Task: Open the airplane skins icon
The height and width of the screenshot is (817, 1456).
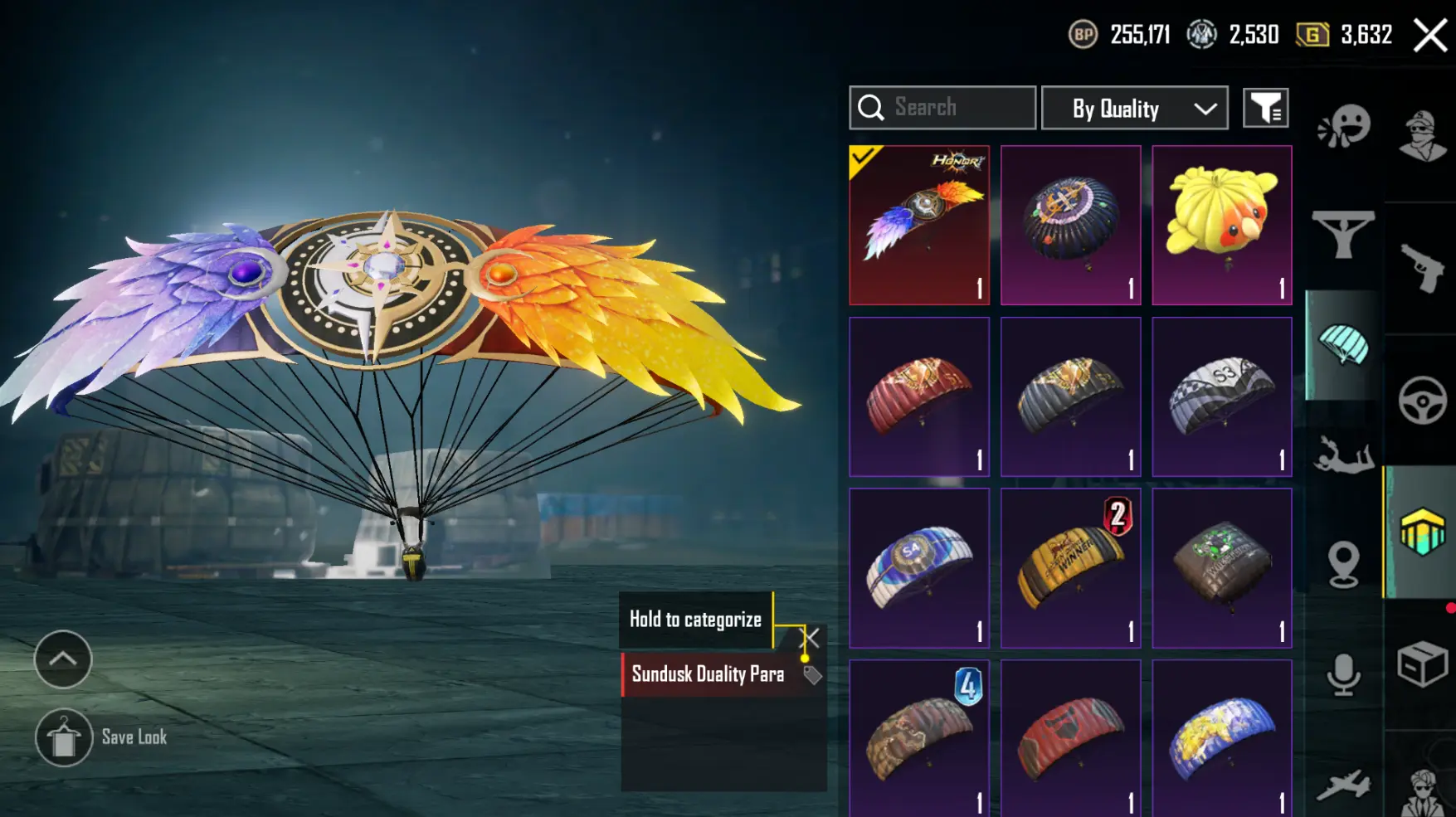Action: [x=1343, y=785]
